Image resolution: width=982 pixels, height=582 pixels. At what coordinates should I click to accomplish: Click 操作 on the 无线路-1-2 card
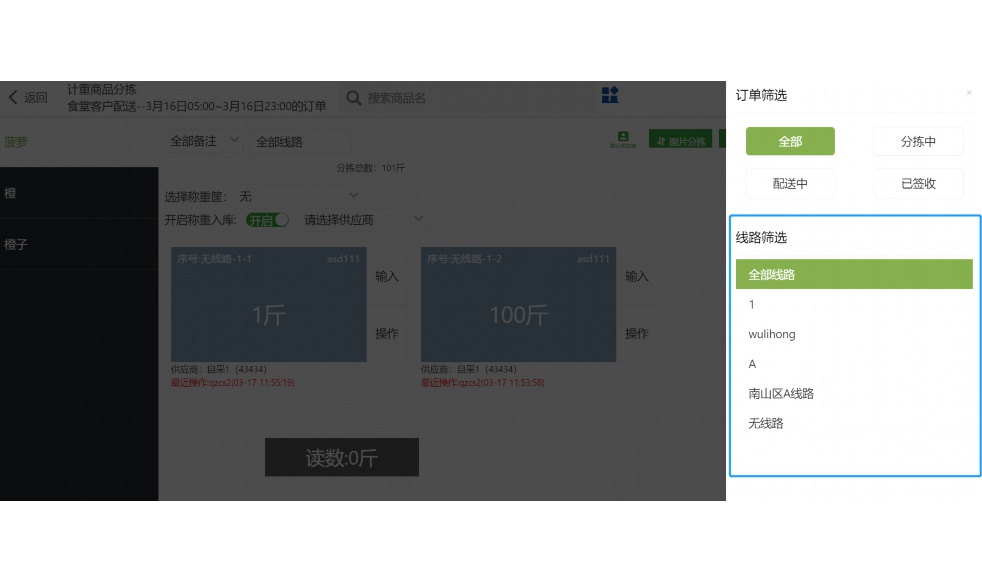click(x=638, y=333)
